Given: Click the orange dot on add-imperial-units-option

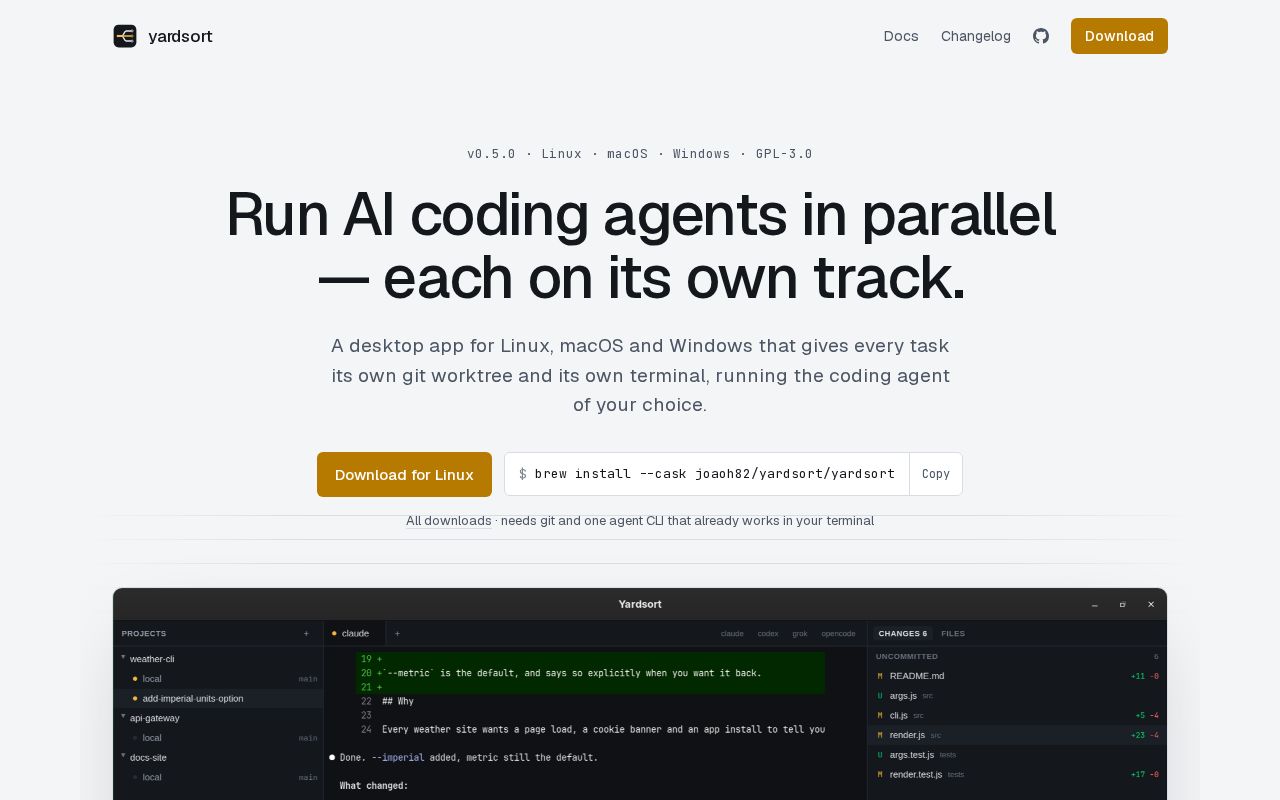Looking at the screenshot, I should click(x=135, y=698).
